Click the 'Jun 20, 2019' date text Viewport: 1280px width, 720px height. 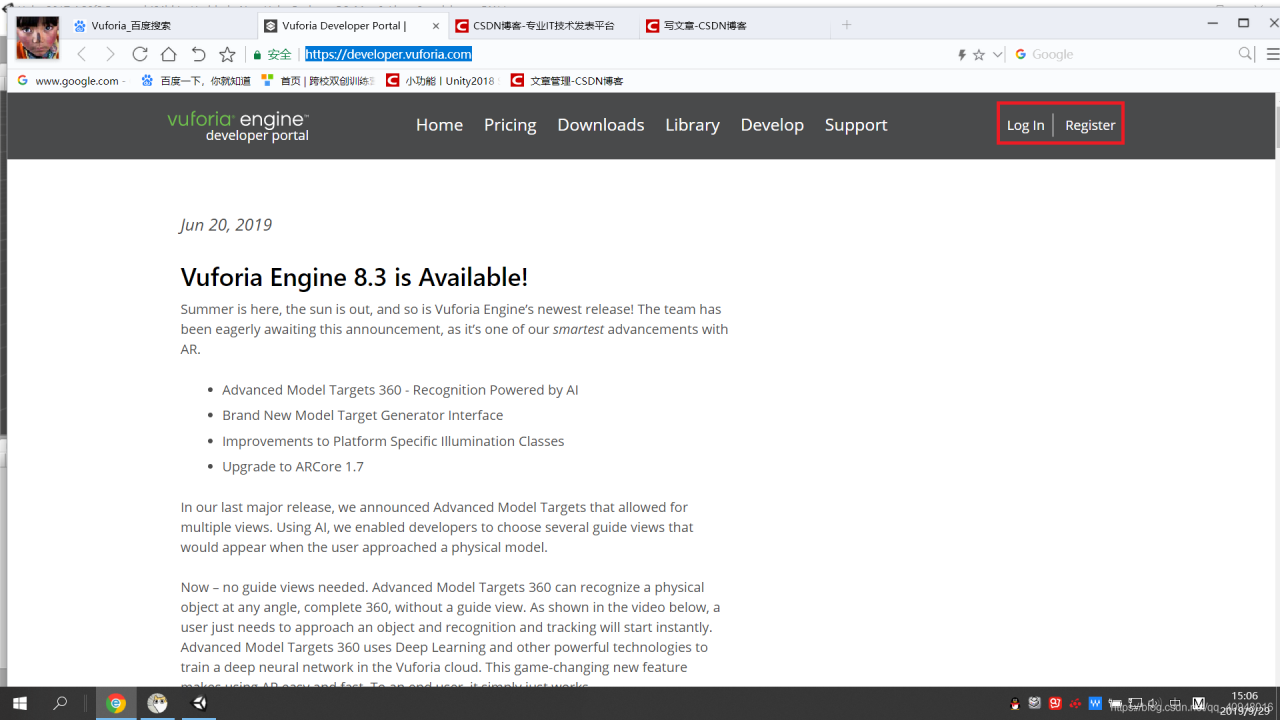(x=226, y=225)
